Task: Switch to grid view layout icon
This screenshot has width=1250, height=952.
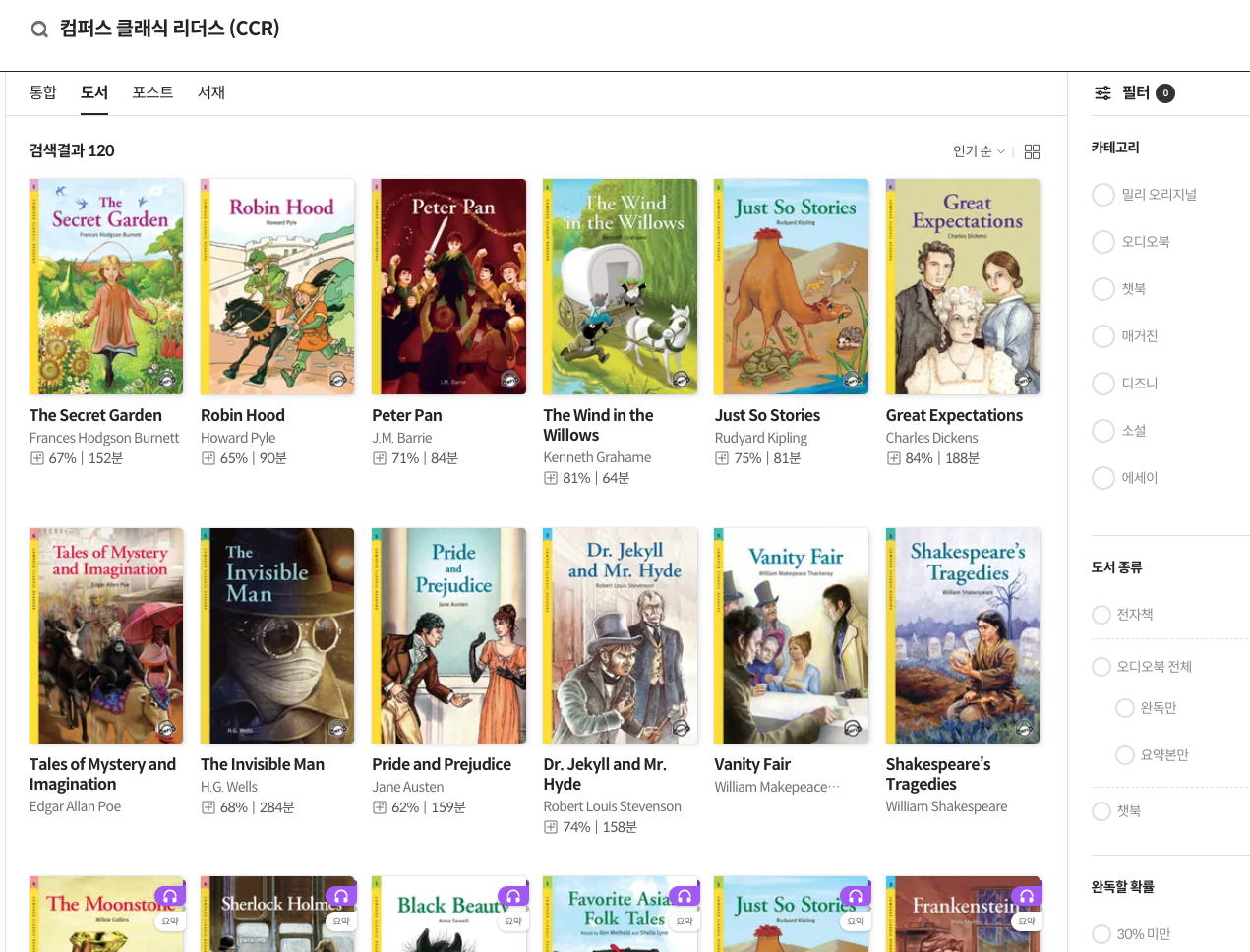Action: (x=1032, y=151)
